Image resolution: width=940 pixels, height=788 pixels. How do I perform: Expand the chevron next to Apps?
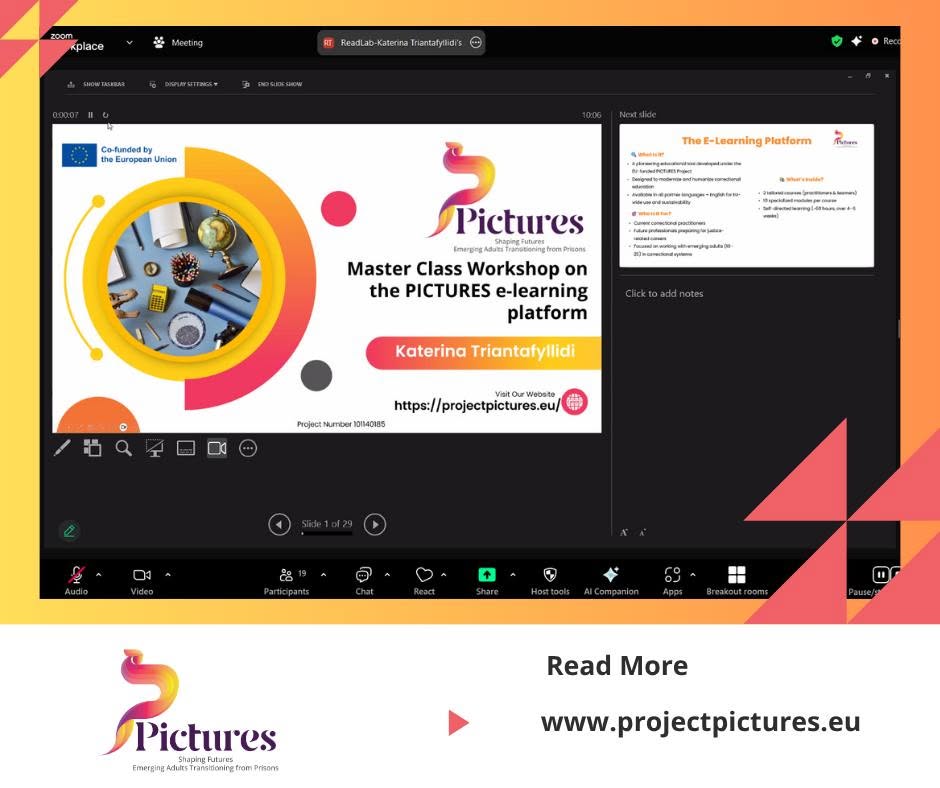click(x=693, y=575)
